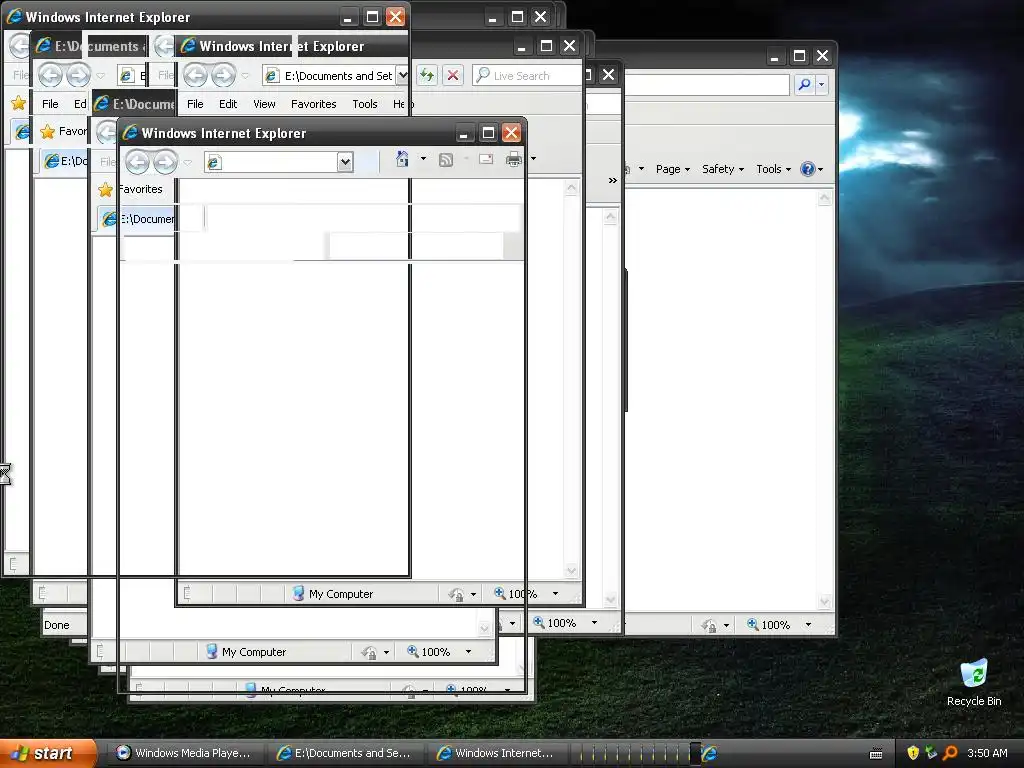Click the orange magnifier tray icon

coord(950,753)
